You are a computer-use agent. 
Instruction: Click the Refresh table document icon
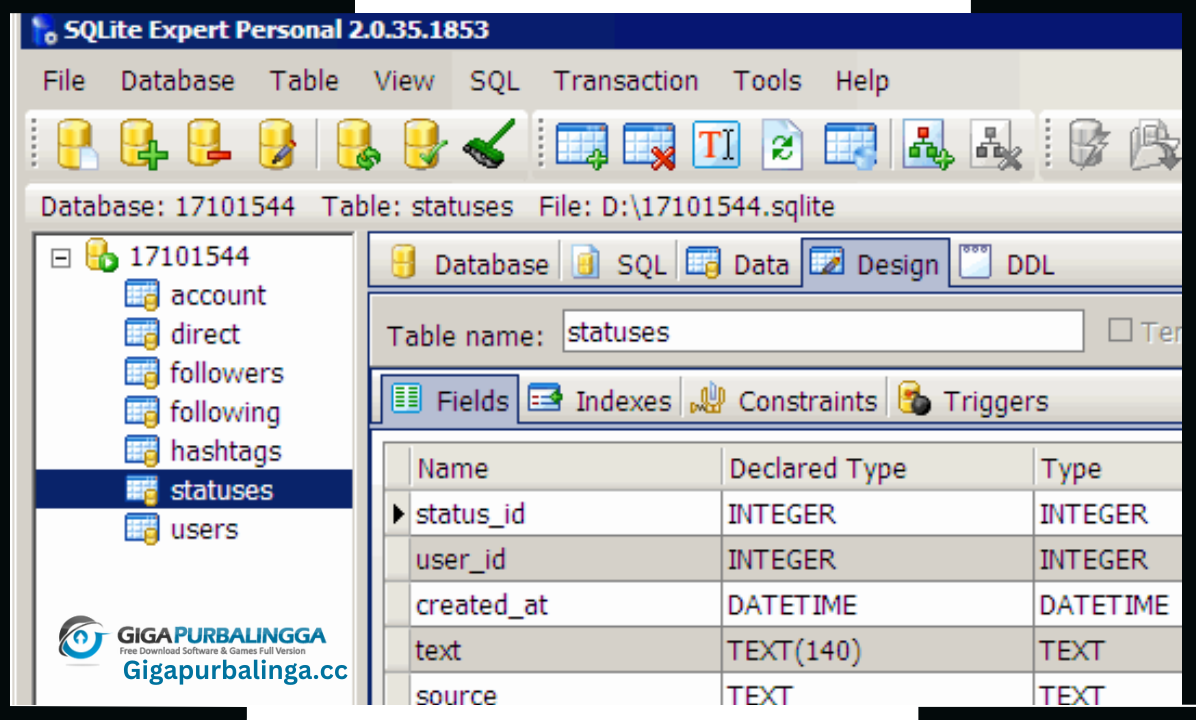(x=783, y=146)
